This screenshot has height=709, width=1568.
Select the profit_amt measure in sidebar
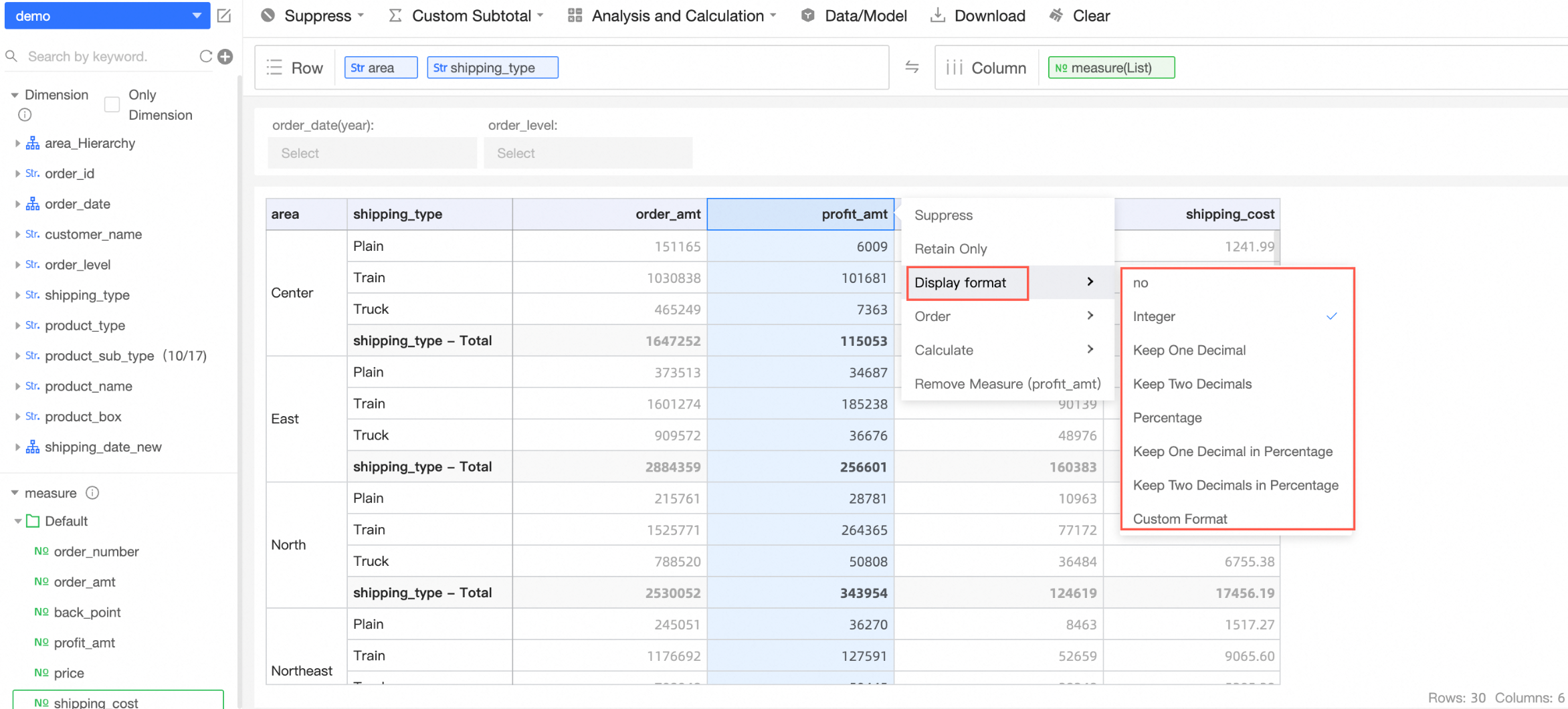point(84,643)
